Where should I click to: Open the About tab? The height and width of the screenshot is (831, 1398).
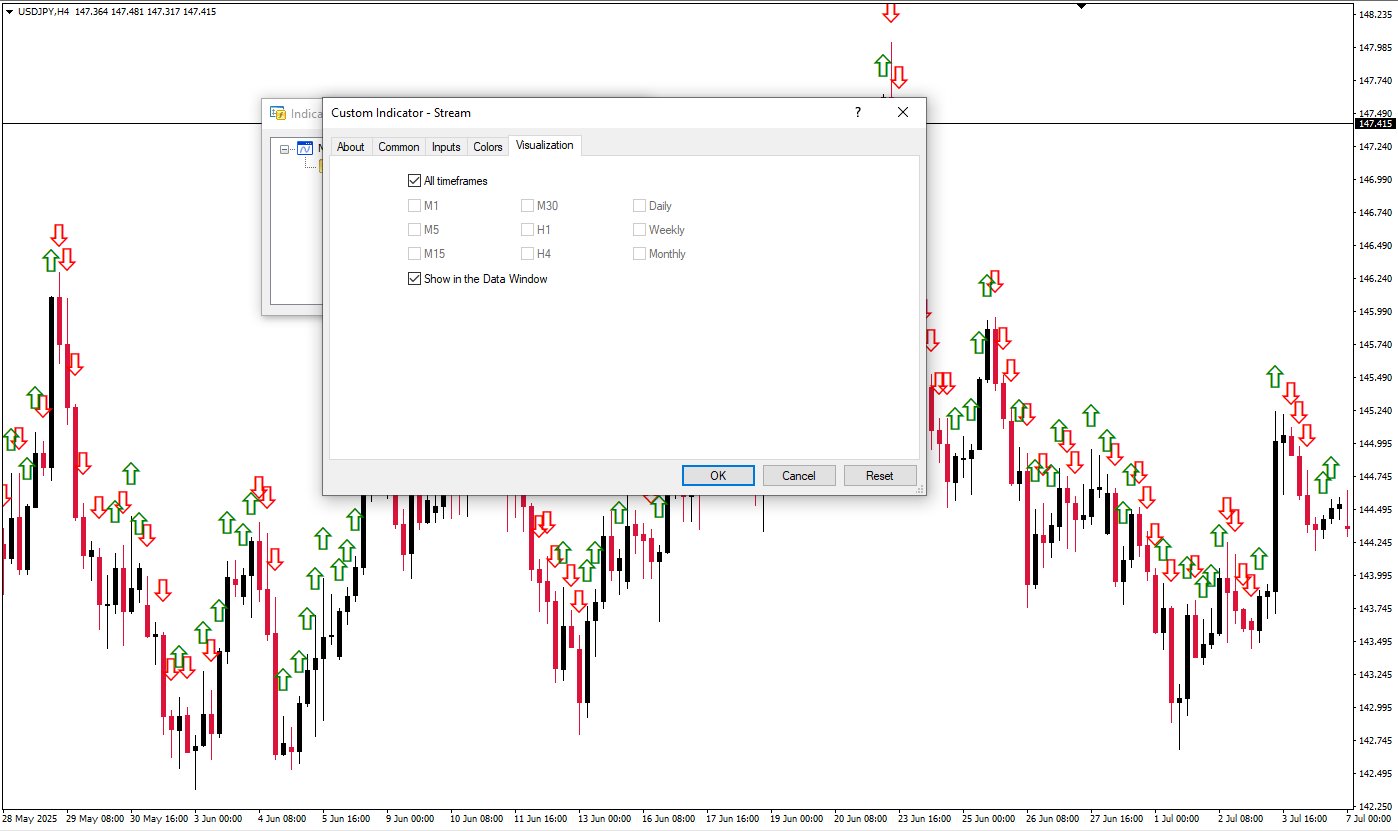(351, 147)
